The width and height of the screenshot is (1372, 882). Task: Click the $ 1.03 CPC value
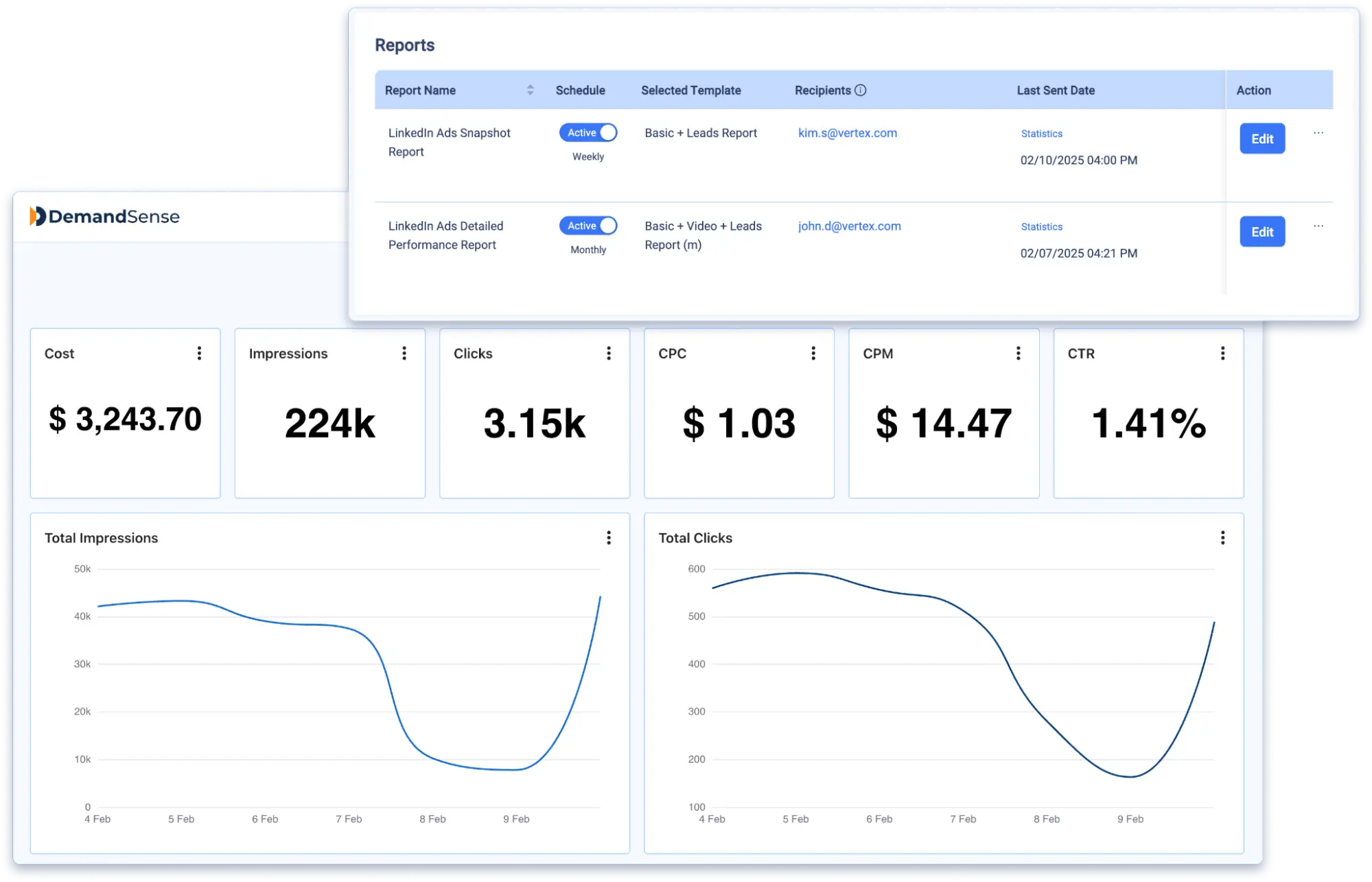click(x=739, y=423)
